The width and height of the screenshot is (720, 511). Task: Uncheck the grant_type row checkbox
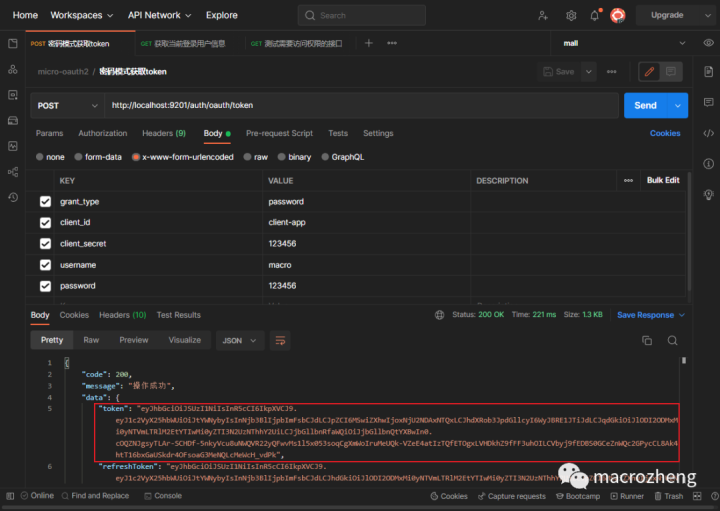point(45,202)
